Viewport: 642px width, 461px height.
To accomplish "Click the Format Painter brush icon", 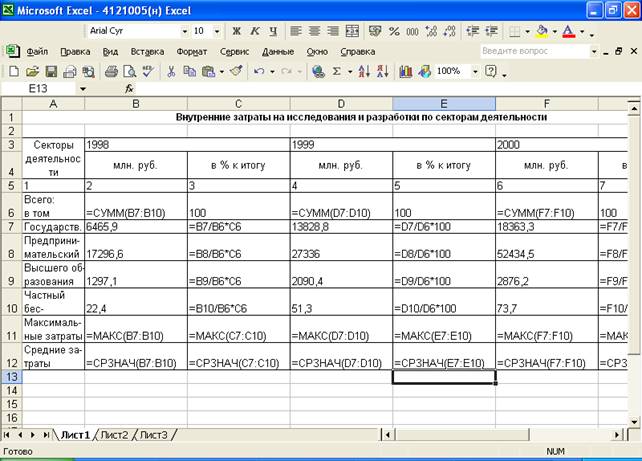I will [x=235, y=72].
